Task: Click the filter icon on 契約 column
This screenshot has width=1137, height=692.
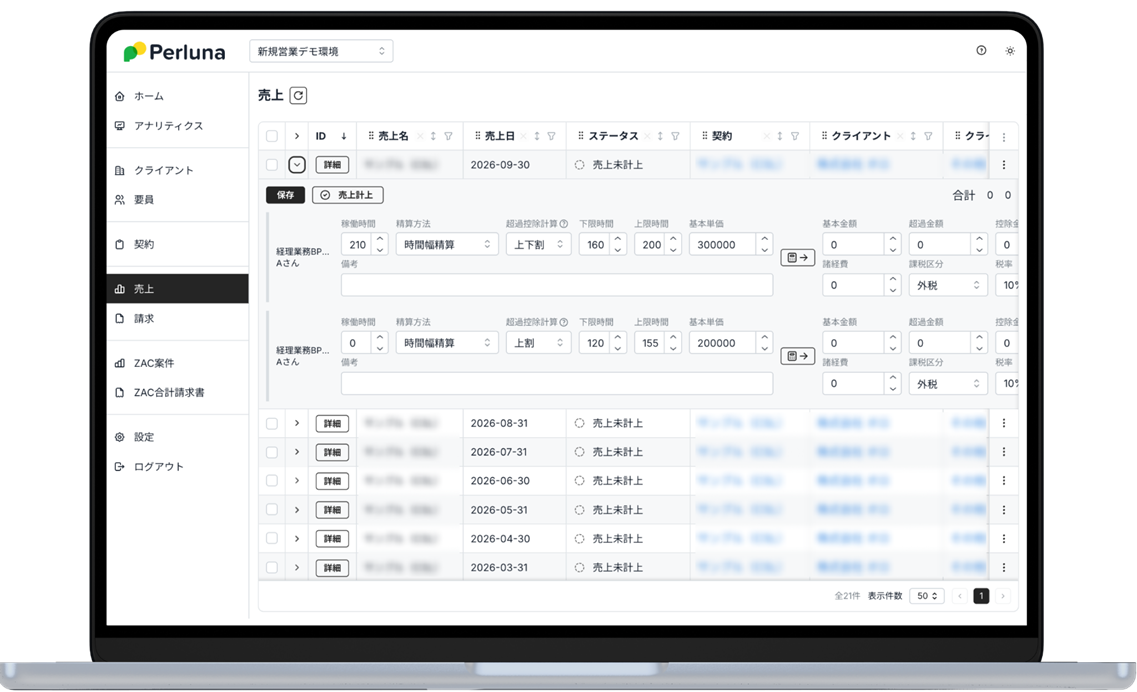Action: 795,137
